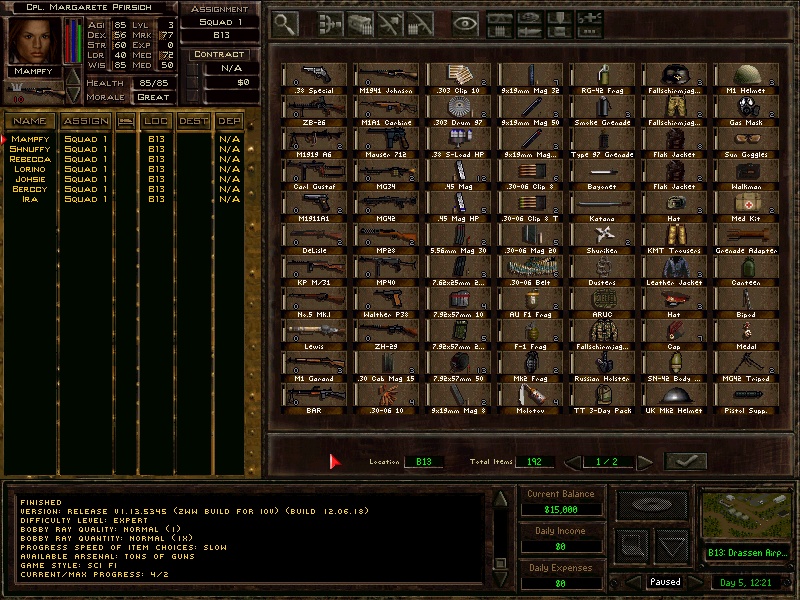
Task: Select the Katana item slot
Action: pos(602,207)
